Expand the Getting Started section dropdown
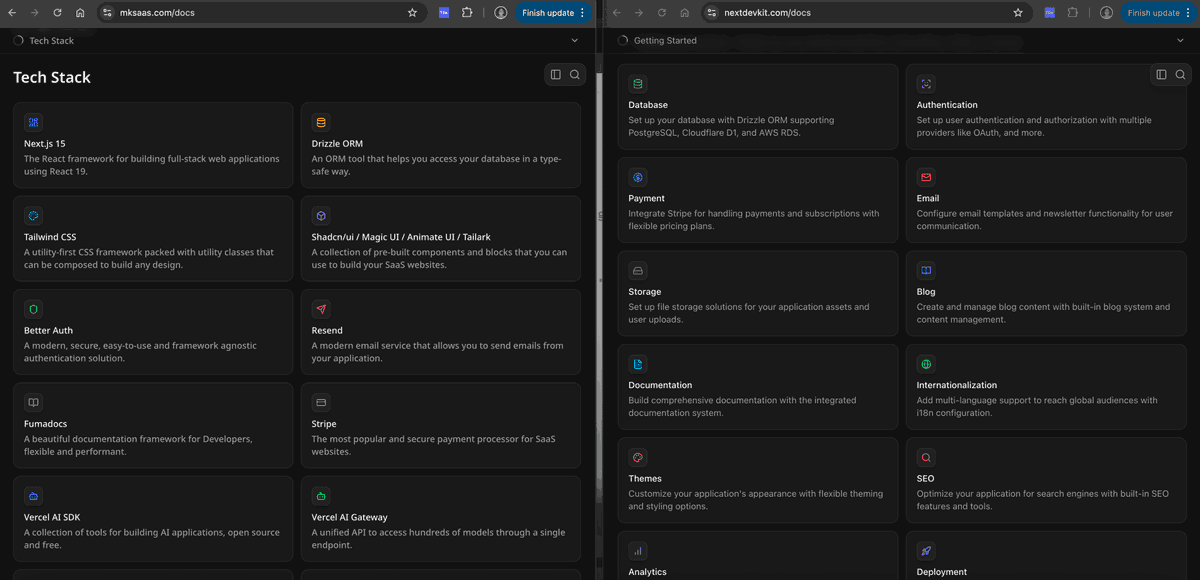This screenshot has height=580, width=1200. pyautogui.click(x=1180, y=41)
